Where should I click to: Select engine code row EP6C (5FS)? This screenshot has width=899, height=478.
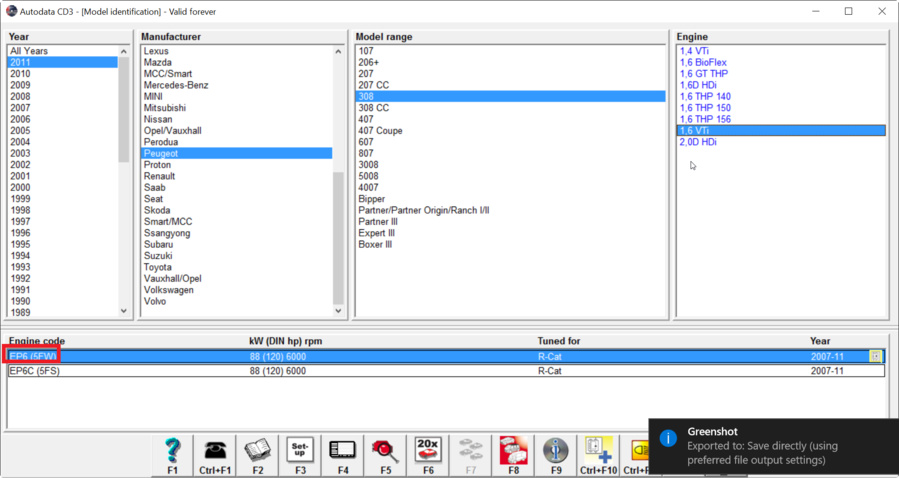pos(446,371)
